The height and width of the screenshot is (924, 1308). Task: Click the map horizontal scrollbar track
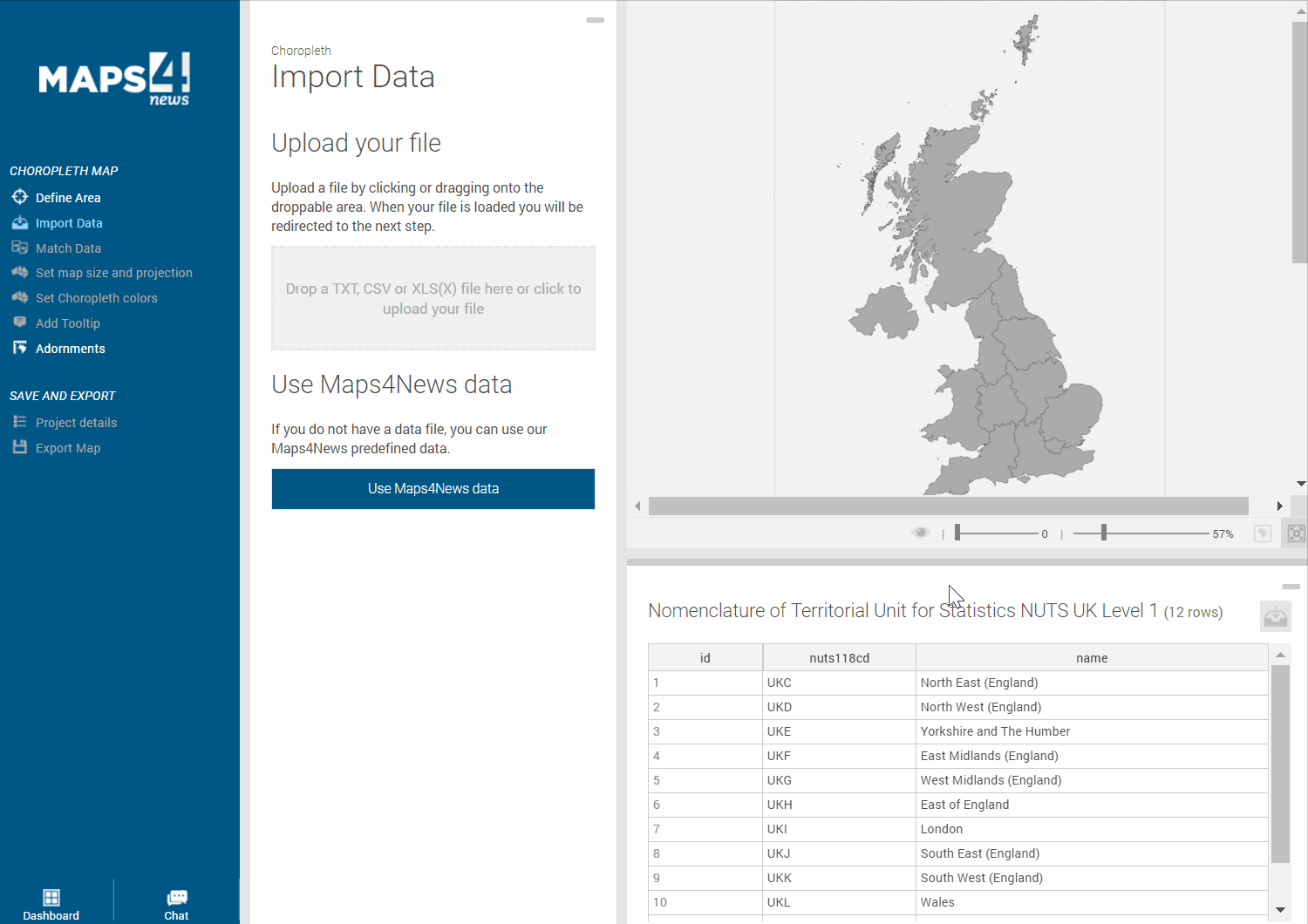point(949,506)
